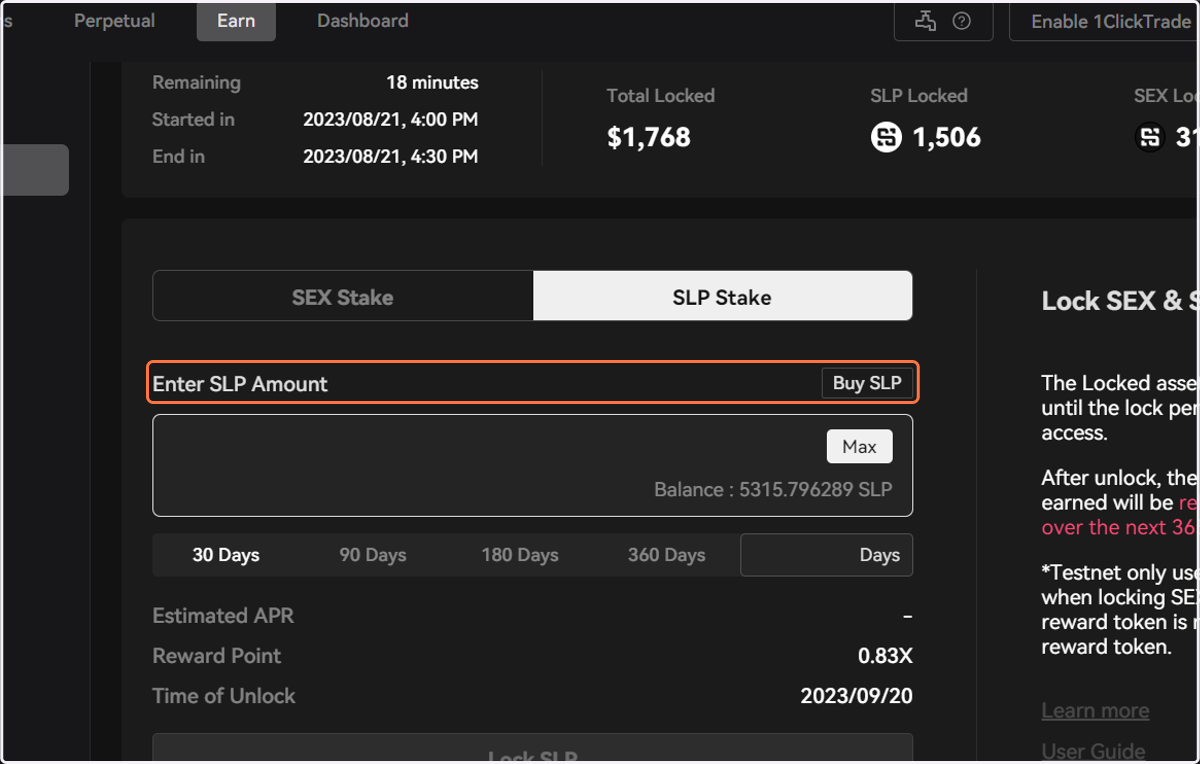1200x764 pixels.
Task: Click the custom Days input field
Action: coord(826,555)
